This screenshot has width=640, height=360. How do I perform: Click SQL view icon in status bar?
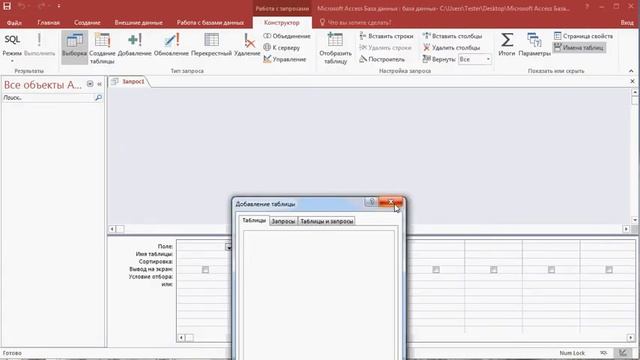604,353
